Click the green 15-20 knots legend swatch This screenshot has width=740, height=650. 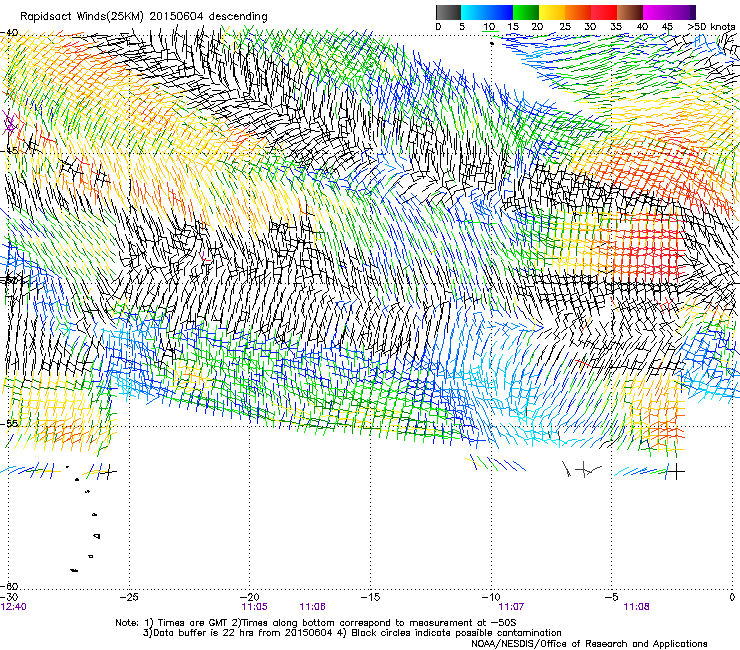(526, 12)
